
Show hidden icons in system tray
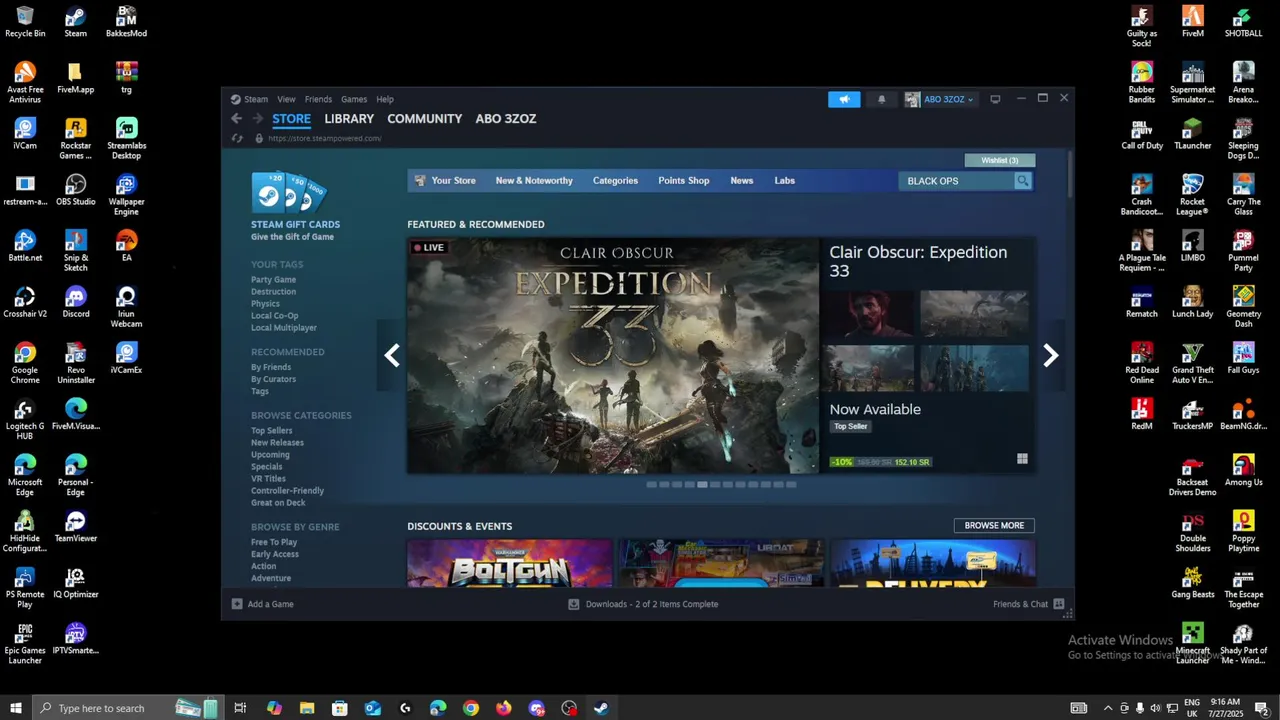click(x=1107, y=708)
